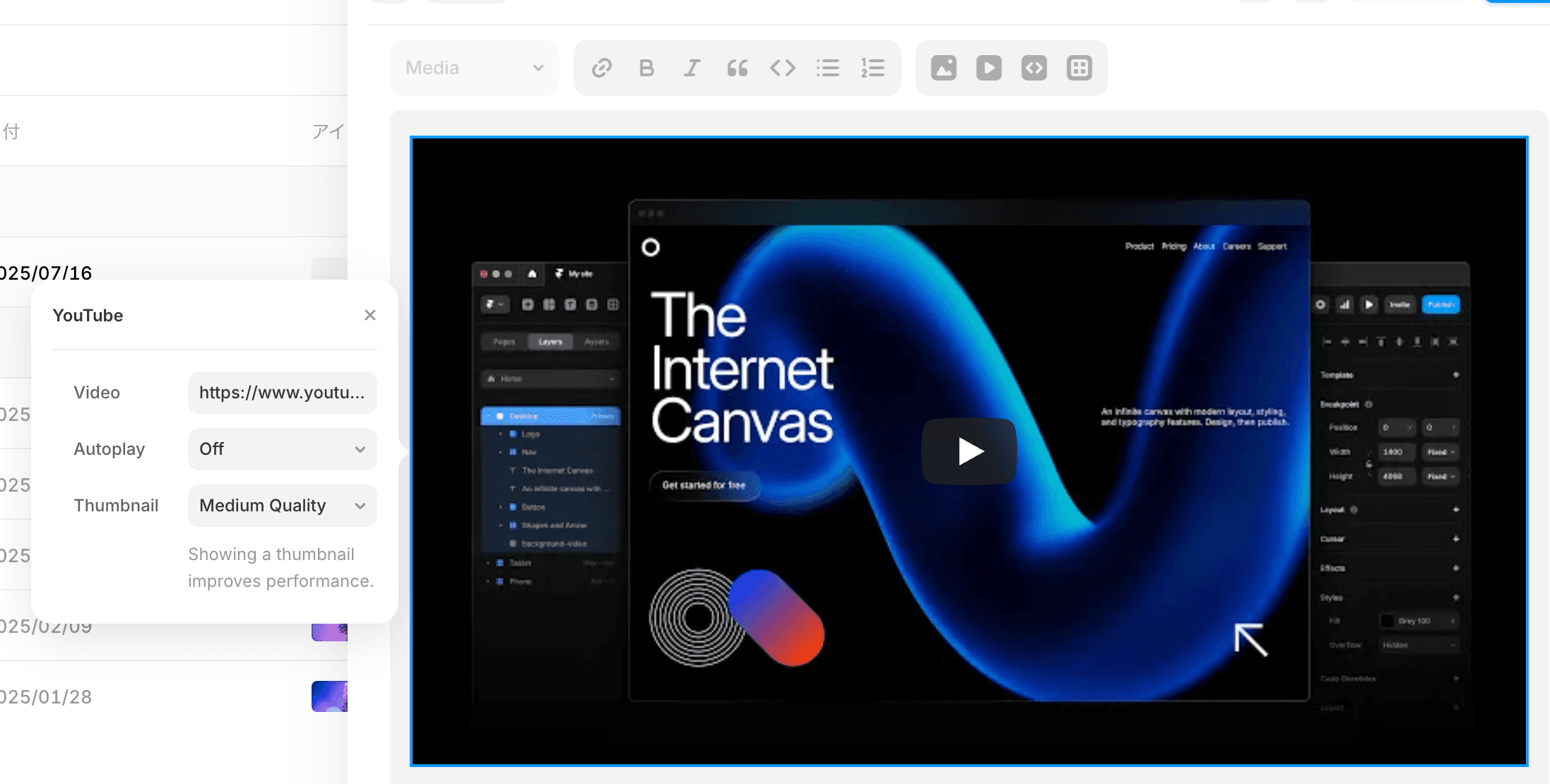The height and width of the screenshot is (784, 1550).
Task: Select the row dated 025/01/28
Action: tap(174, 696)
